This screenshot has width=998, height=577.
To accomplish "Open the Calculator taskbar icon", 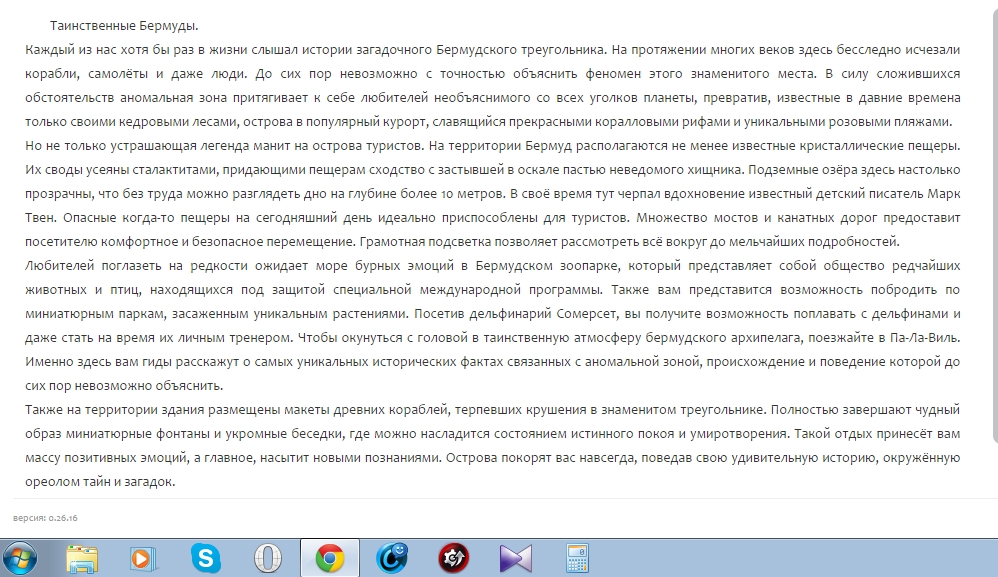I will (x=577, y=559).
